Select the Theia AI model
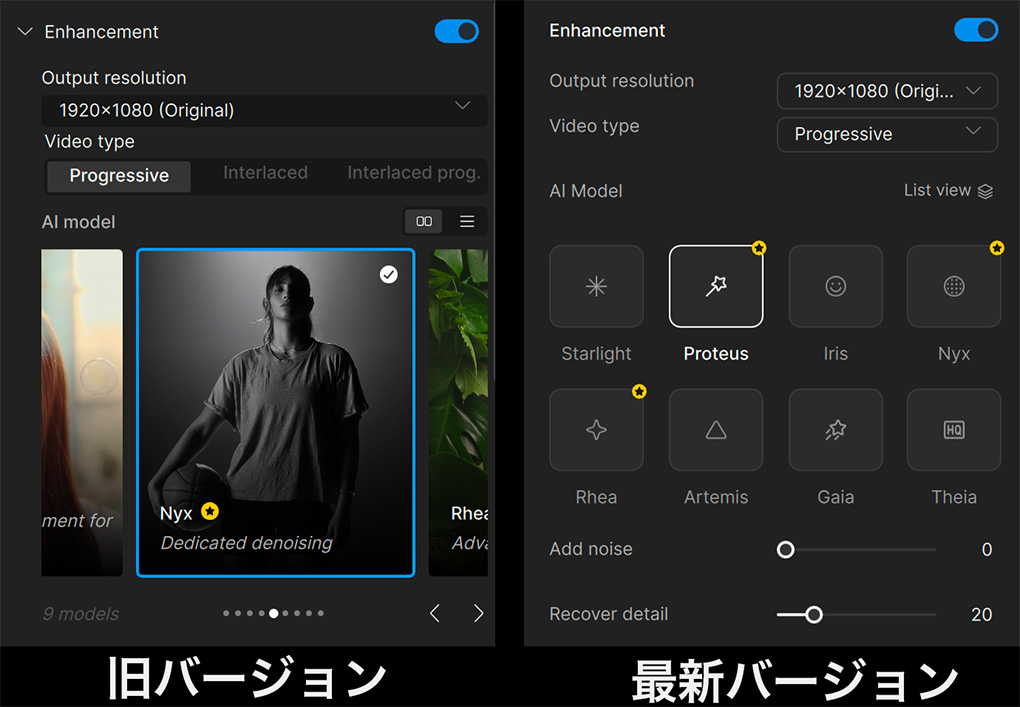The image size is (1020, 707). coord(953,430)
